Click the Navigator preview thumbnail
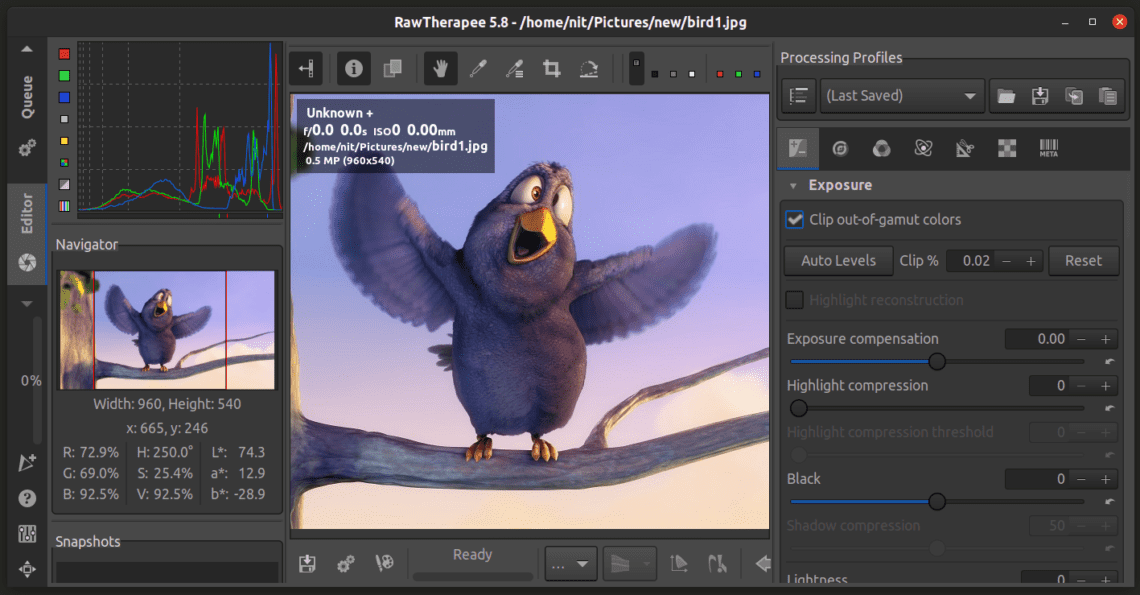Image resolution: width=1140 pixels, height=595 pixels. (166, 326)
